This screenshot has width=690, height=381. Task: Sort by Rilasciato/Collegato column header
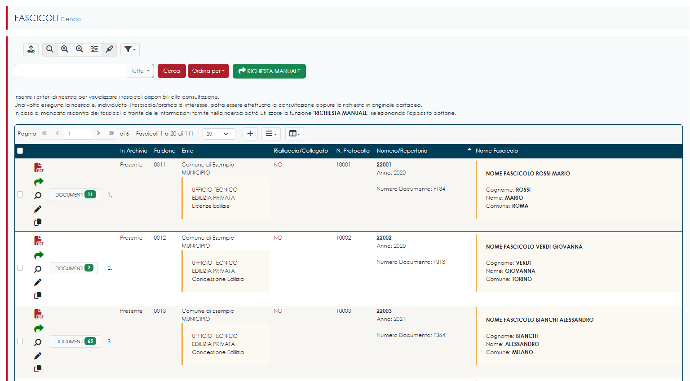(301, 151)
